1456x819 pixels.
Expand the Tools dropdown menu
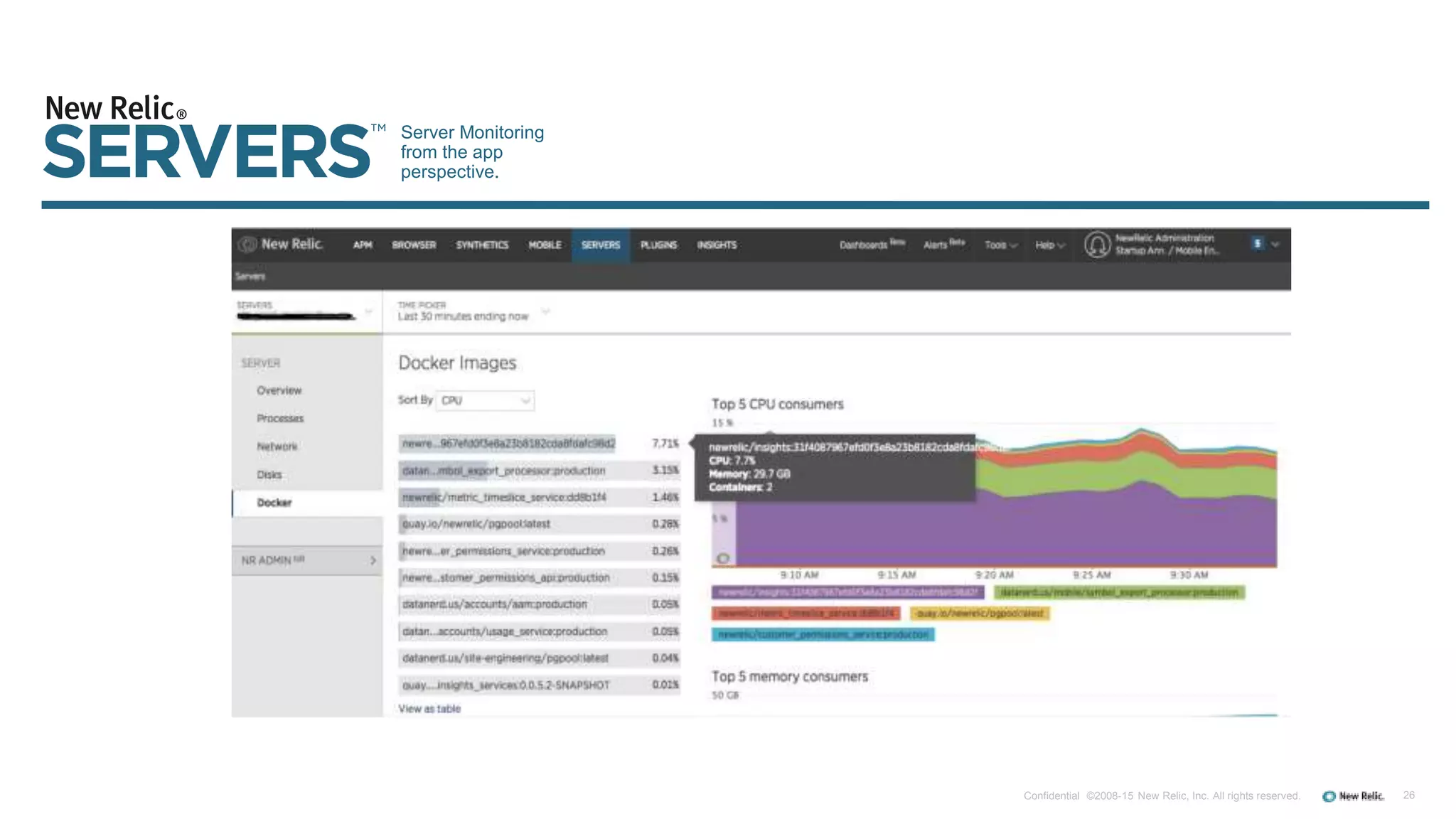coord(1001,245)
